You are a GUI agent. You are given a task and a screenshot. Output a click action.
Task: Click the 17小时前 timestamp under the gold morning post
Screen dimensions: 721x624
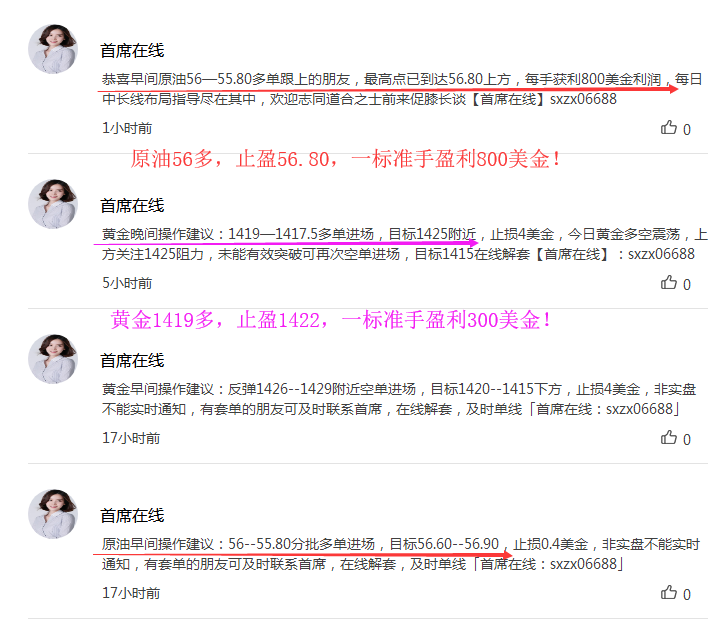pyautogui.click(x=131, y=438)
